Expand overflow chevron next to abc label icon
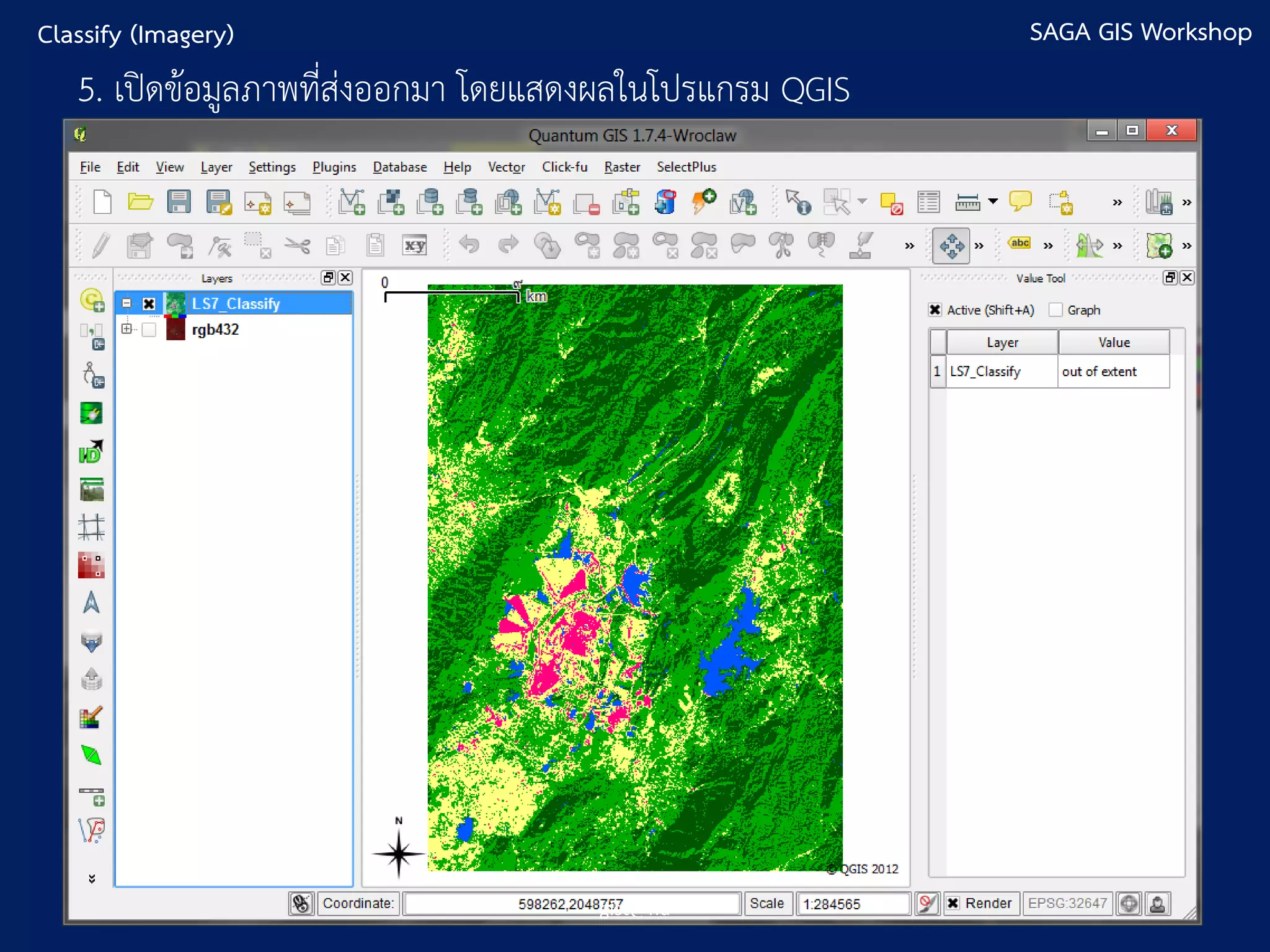Viewport: 1270px width, 952px height. coord(1048,246)
